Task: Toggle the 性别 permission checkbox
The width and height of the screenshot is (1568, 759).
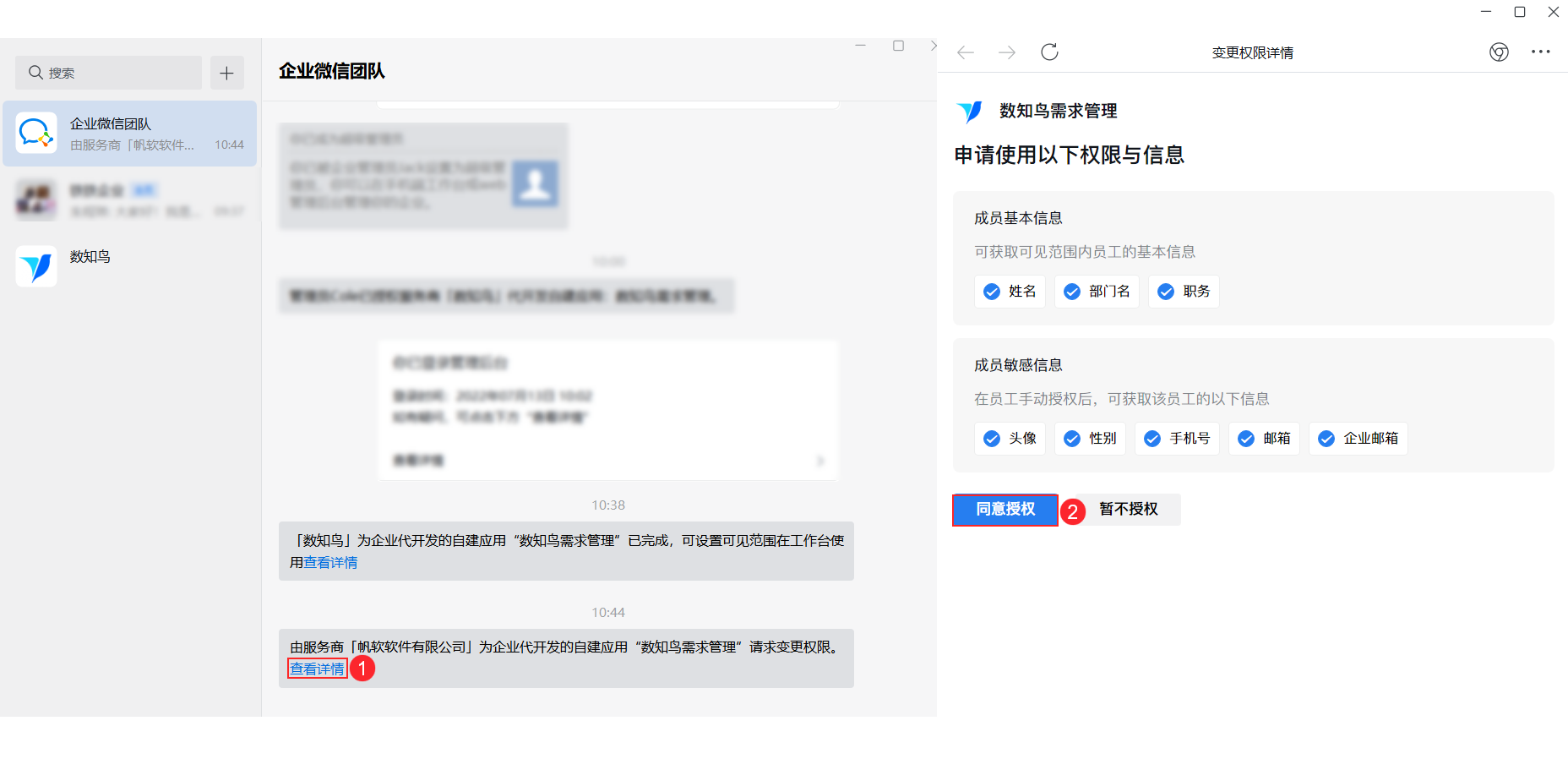Action: pyautogui.click(x=1072, y=439)
